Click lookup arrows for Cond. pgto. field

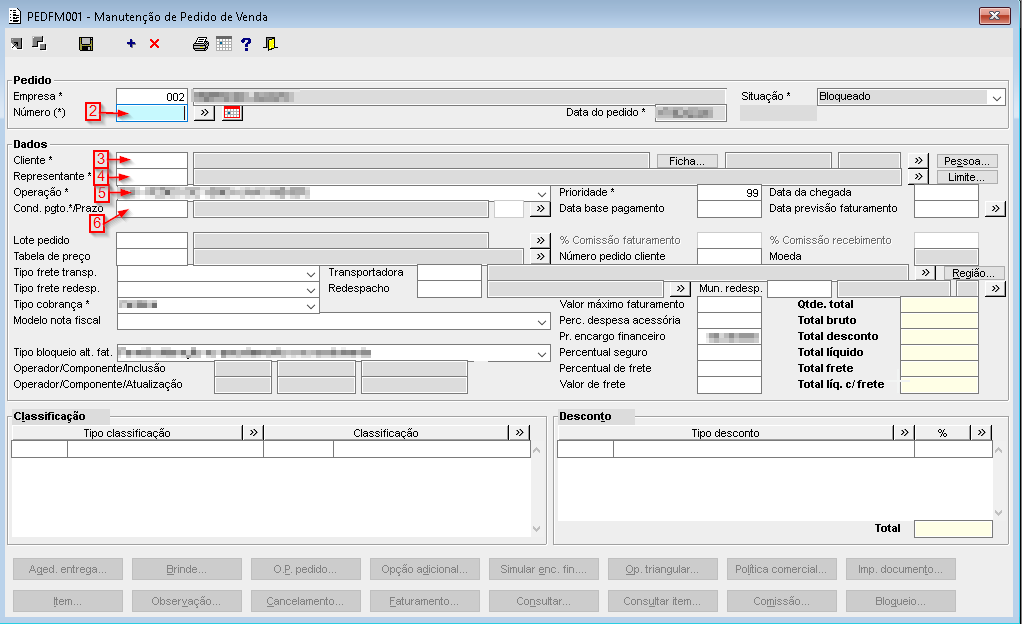(x=540, y=209)
